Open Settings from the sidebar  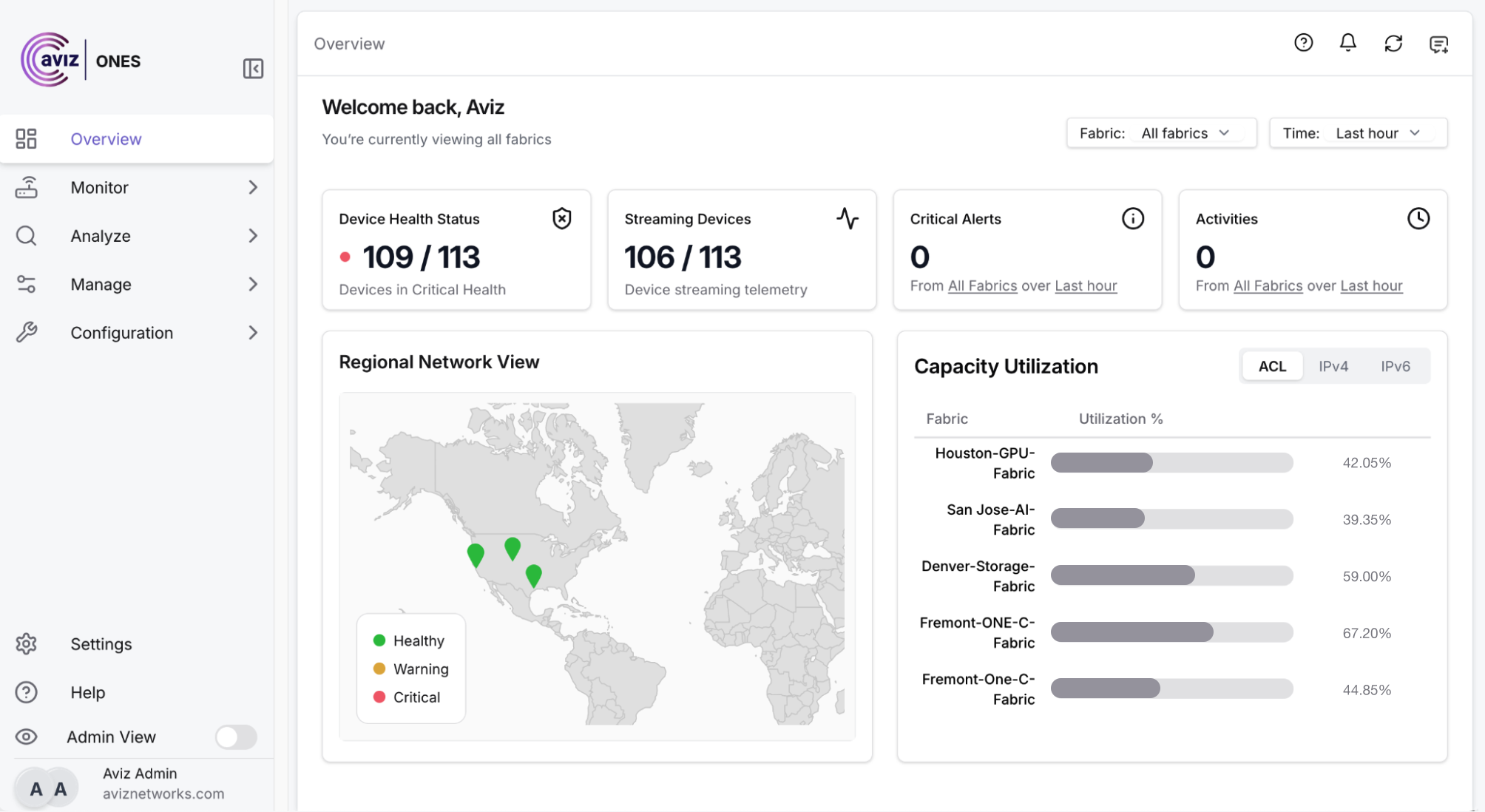pos(101,644)
